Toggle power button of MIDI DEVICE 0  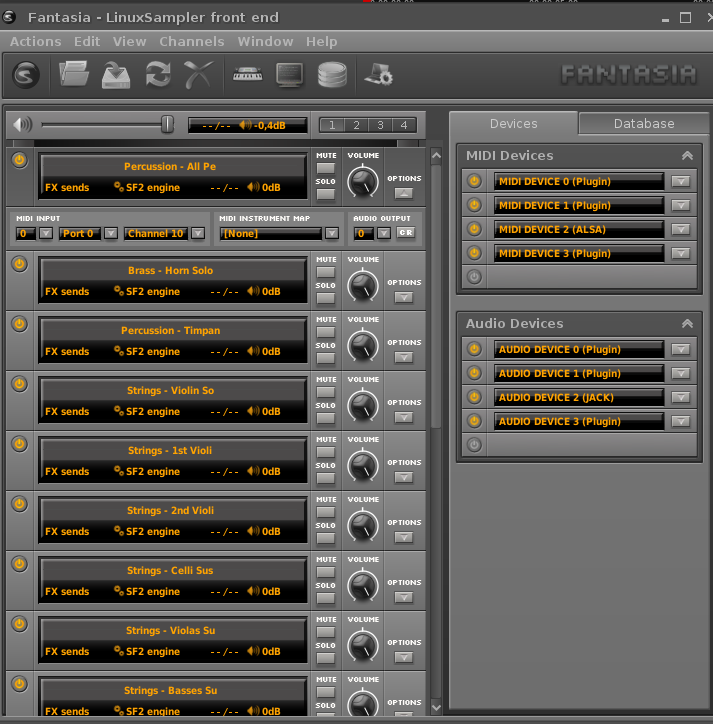click(x=474, y=181)
